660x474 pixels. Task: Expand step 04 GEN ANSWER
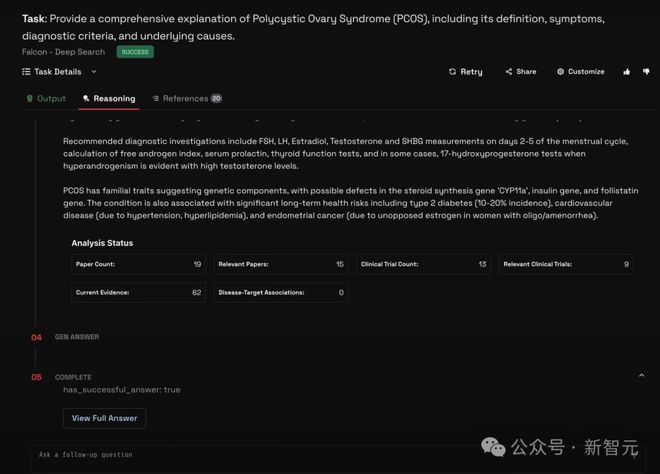(77, 337)
